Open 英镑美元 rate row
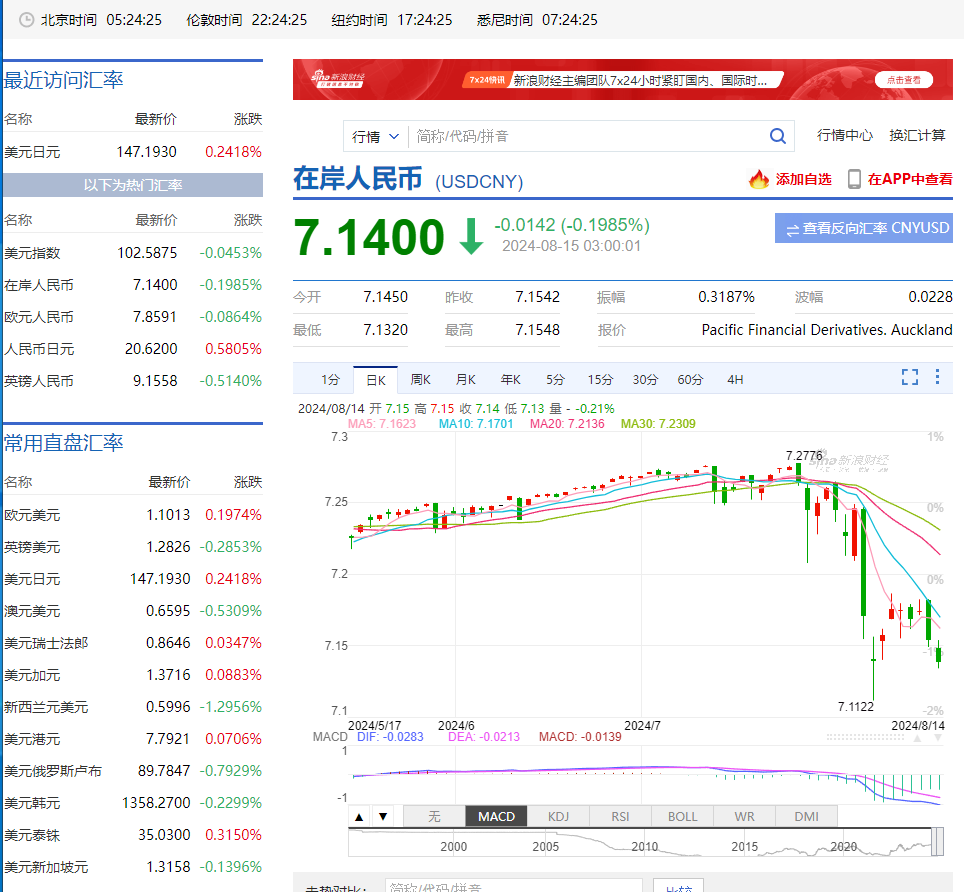 [x=133, y=547]
